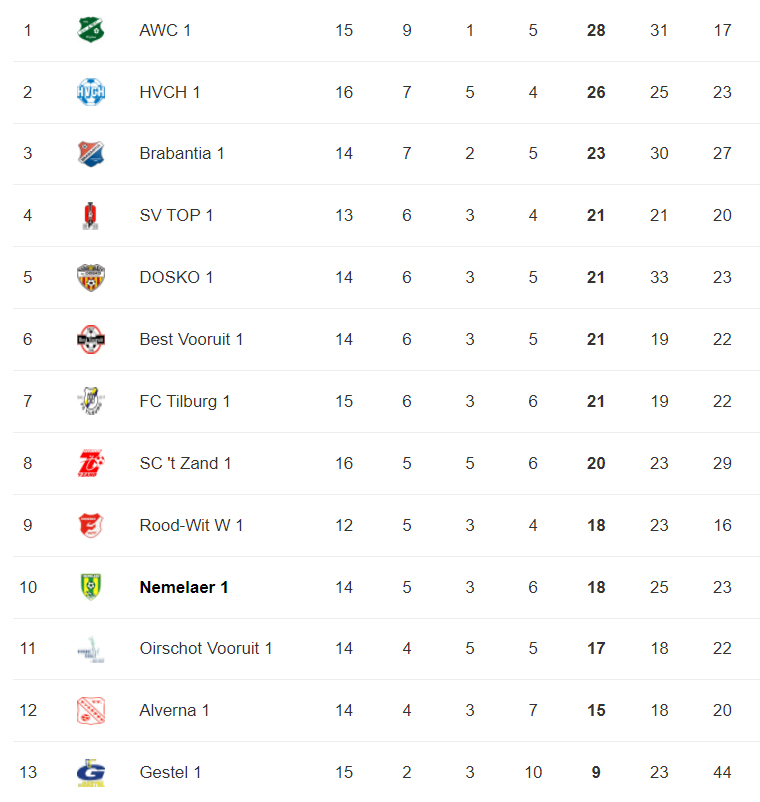The width and height of the screenshot is (760, 802).
Task: Click the Best Vooruit 1 logo
Action: click(x=91, y=339)
